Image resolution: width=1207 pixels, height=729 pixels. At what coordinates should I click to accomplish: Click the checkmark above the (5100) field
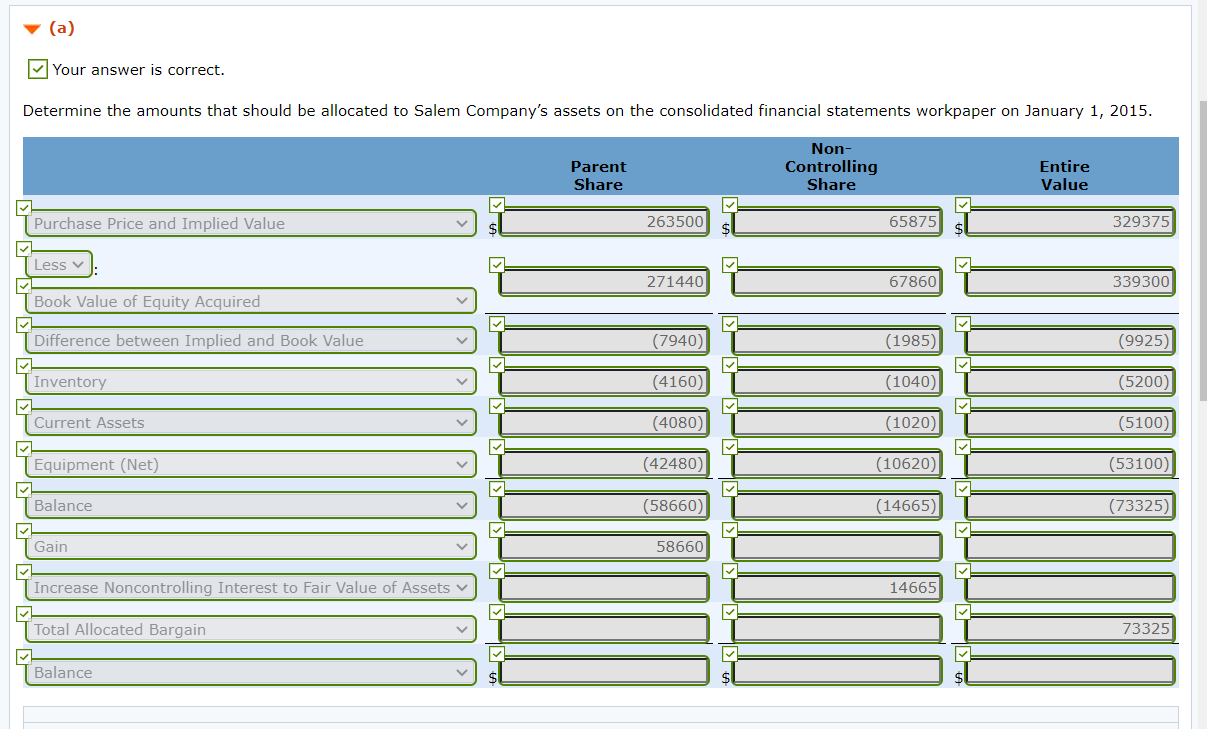tap(962, 405)
